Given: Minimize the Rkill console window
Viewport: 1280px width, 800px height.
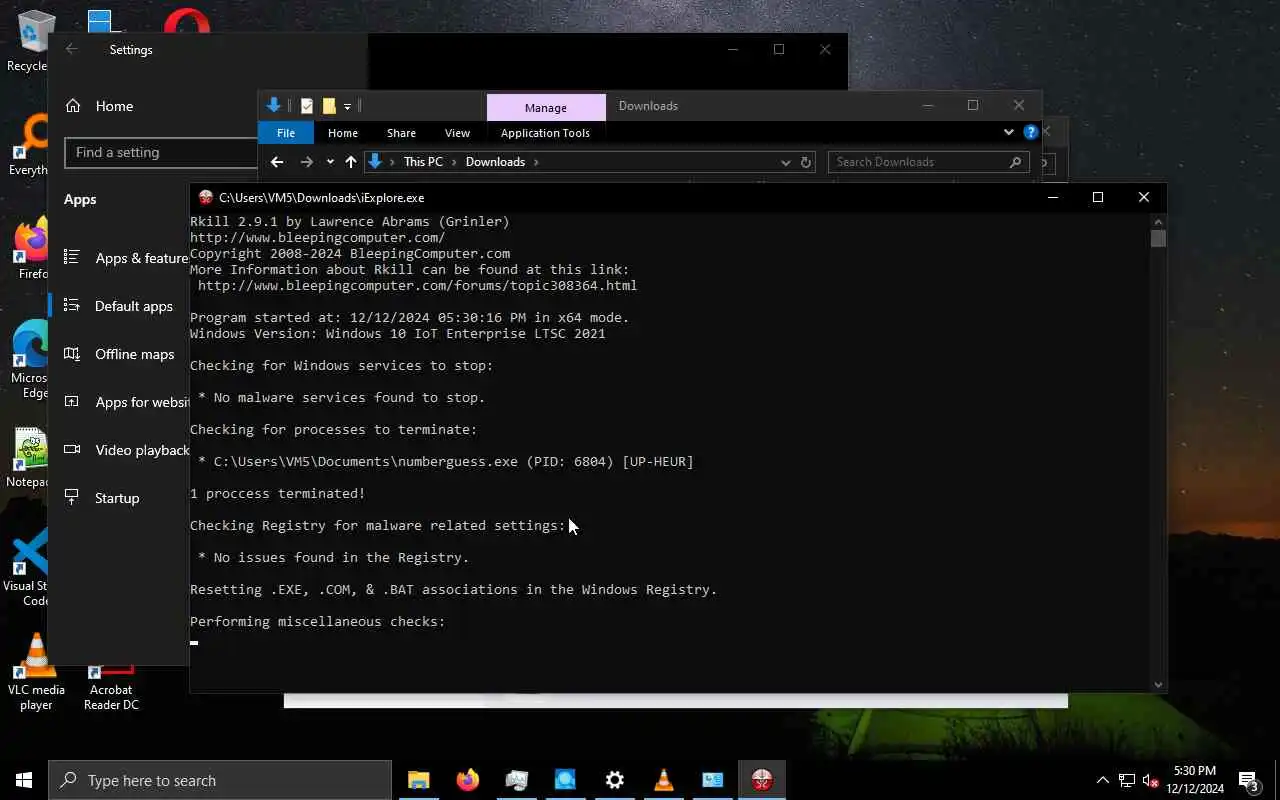Looking at the screenshot, I should [x=1052, y=198].
